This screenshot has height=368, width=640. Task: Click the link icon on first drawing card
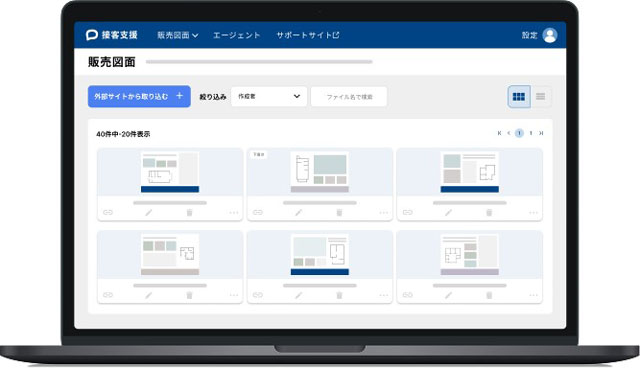[108, 212]
